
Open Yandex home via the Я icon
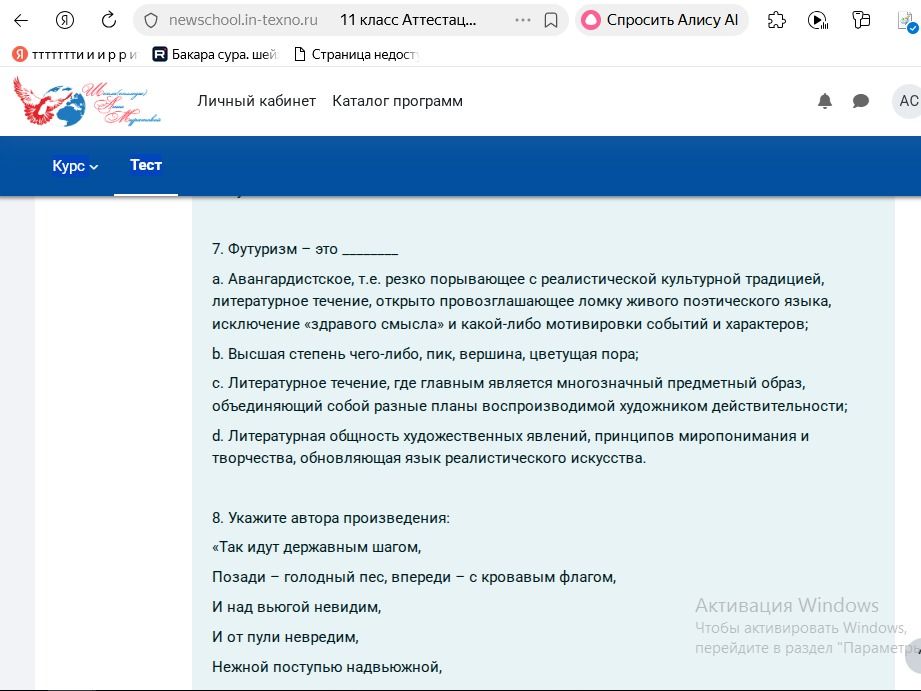(65, 21)
